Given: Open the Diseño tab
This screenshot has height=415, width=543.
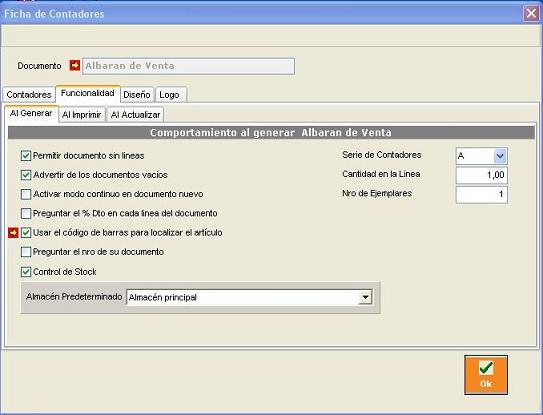Looking at the screenshot, I should tap(137, 95).
